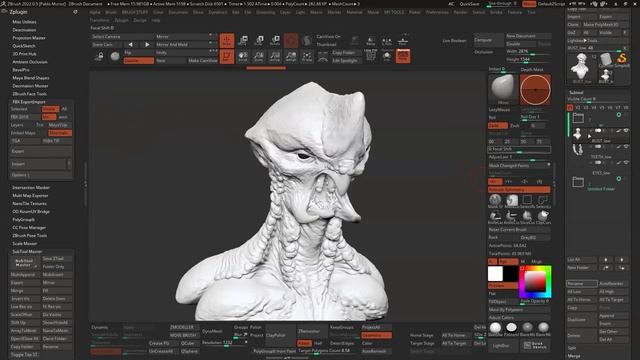
Task: Open the Transform menu
Action: click(100, 20)
